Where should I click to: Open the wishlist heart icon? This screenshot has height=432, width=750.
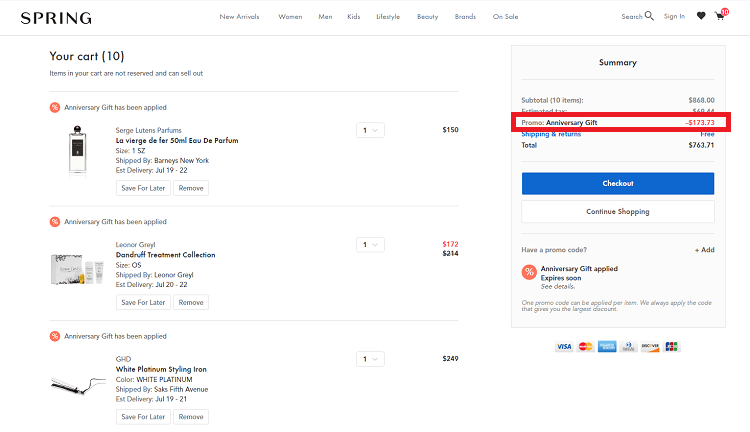click(x=701, y=16)
